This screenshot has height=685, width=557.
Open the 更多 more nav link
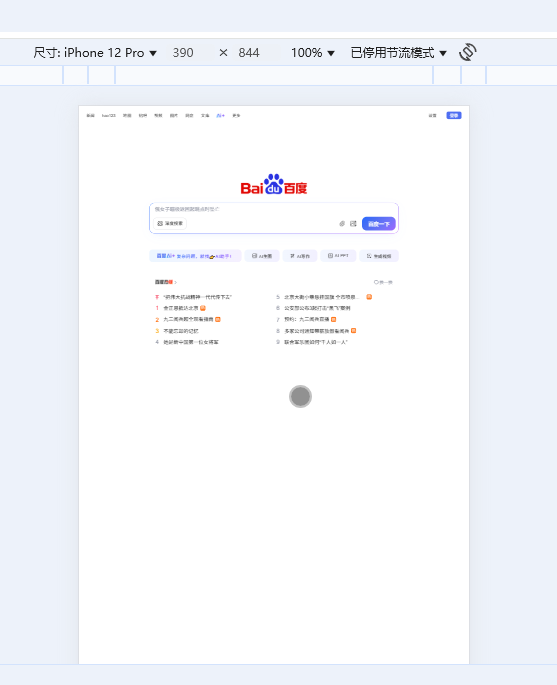[x=236, y=116]
